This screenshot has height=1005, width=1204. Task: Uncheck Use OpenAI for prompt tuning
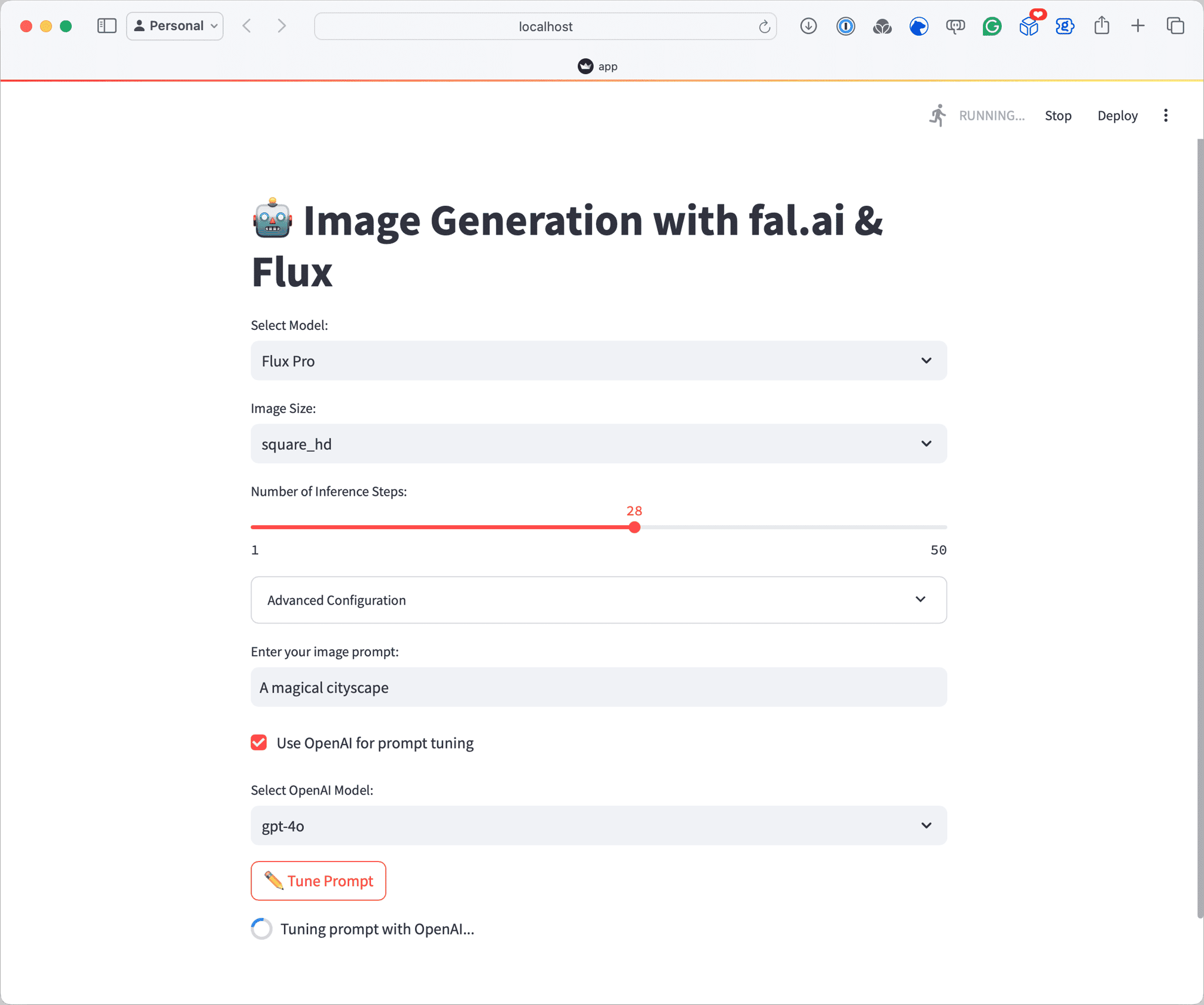[259, 743]
